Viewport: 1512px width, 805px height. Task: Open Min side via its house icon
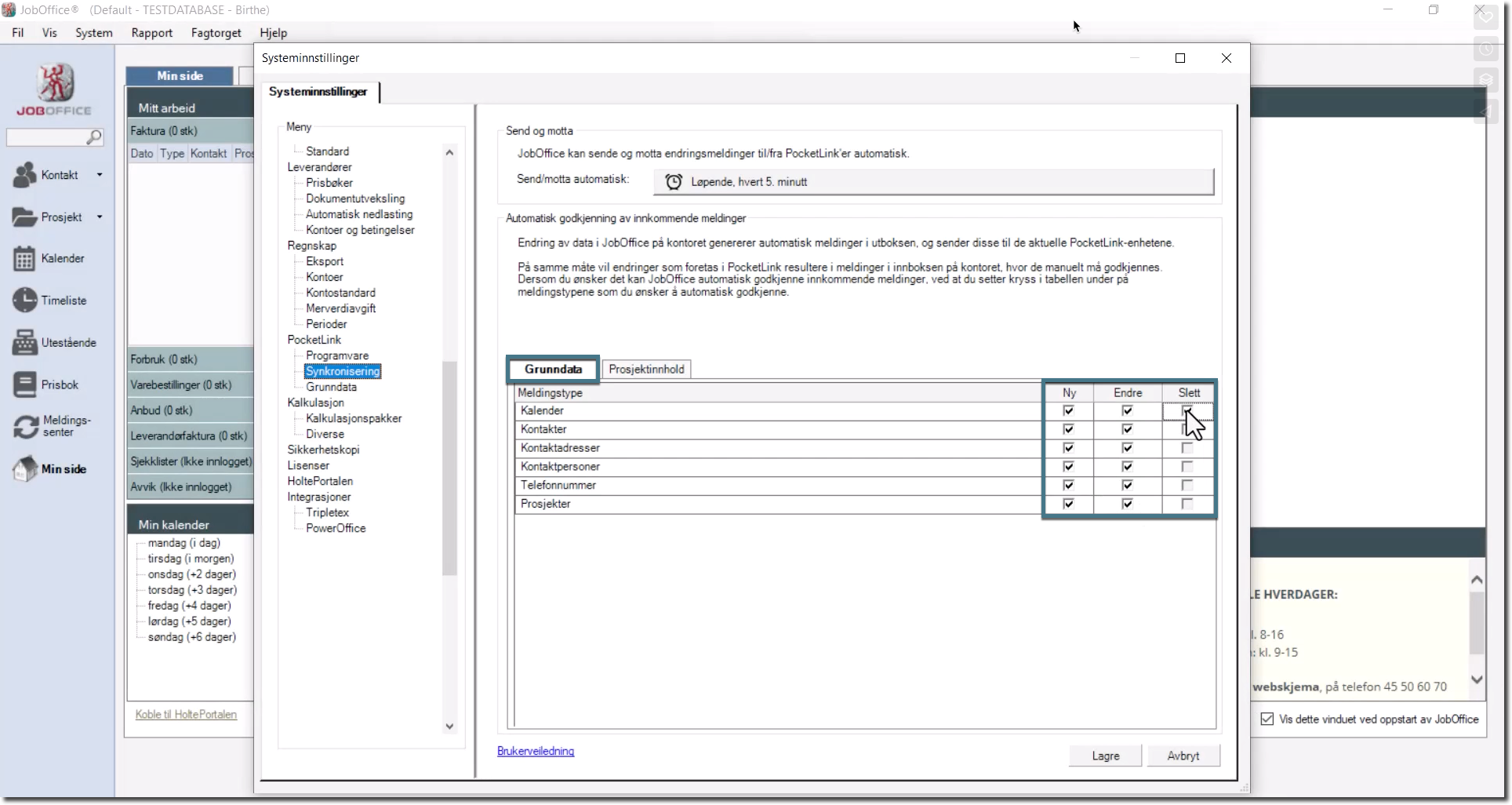coord(24,469)
